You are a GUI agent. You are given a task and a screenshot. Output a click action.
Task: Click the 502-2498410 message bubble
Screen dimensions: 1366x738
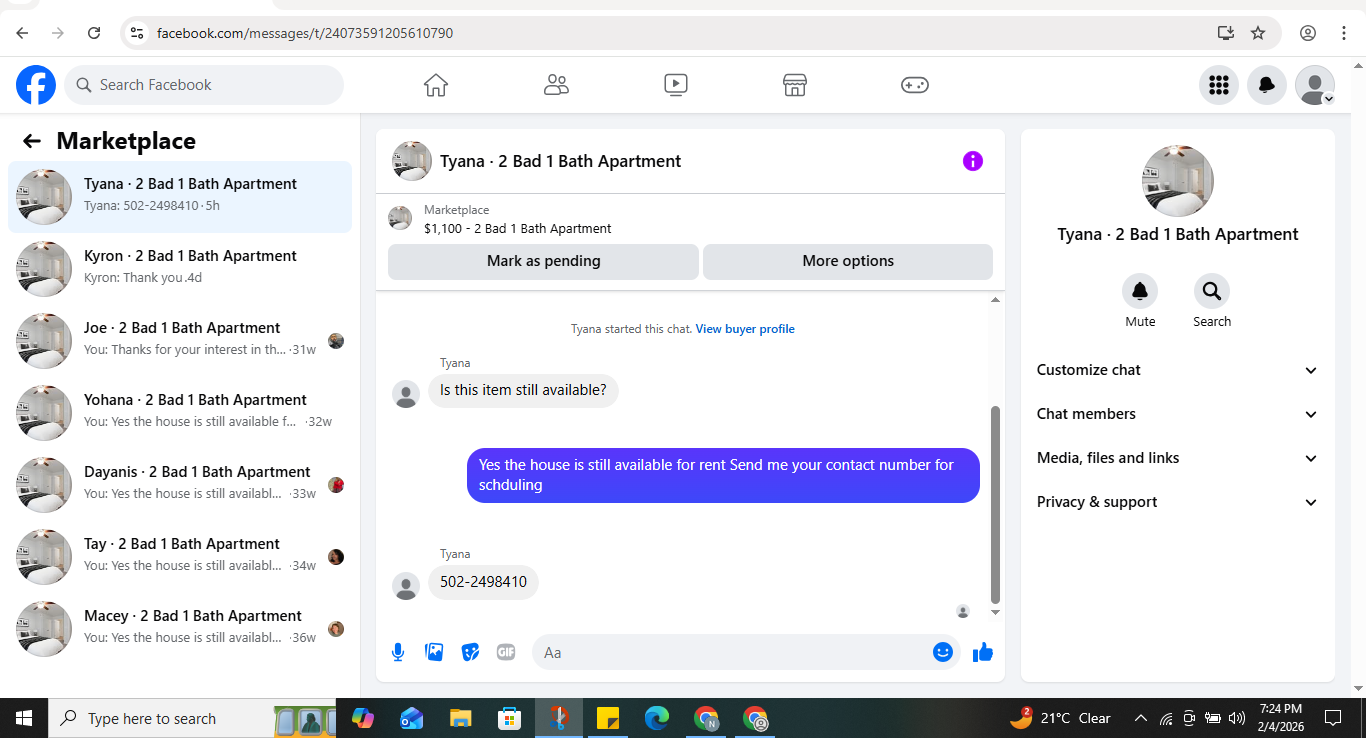483,582
